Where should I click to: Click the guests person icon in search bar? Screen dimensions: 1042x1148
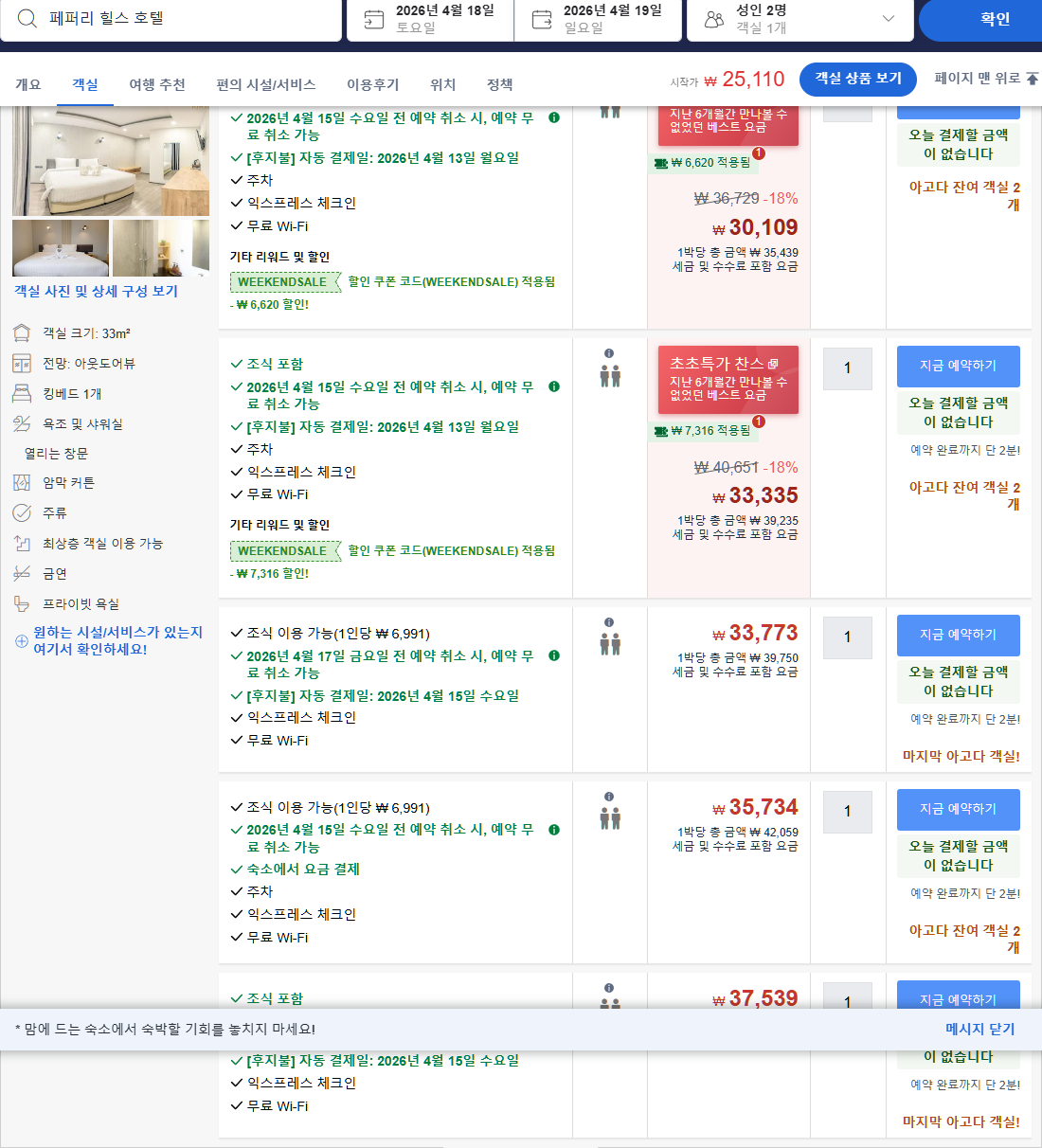pos(713,17)
